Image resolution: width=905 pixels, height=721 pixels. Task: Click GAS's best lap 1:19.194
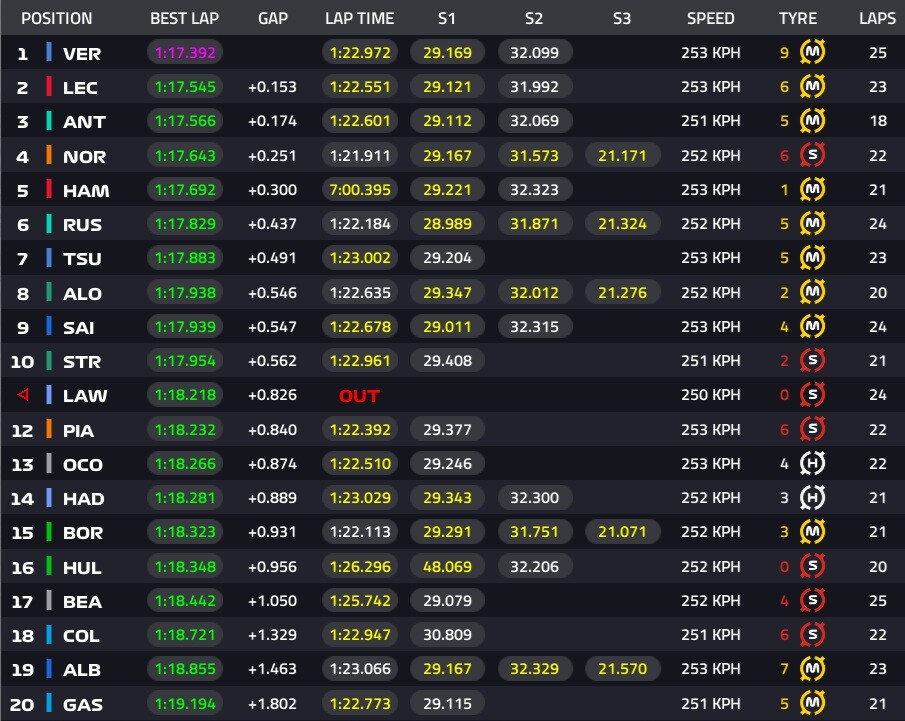tap(185, 704)
